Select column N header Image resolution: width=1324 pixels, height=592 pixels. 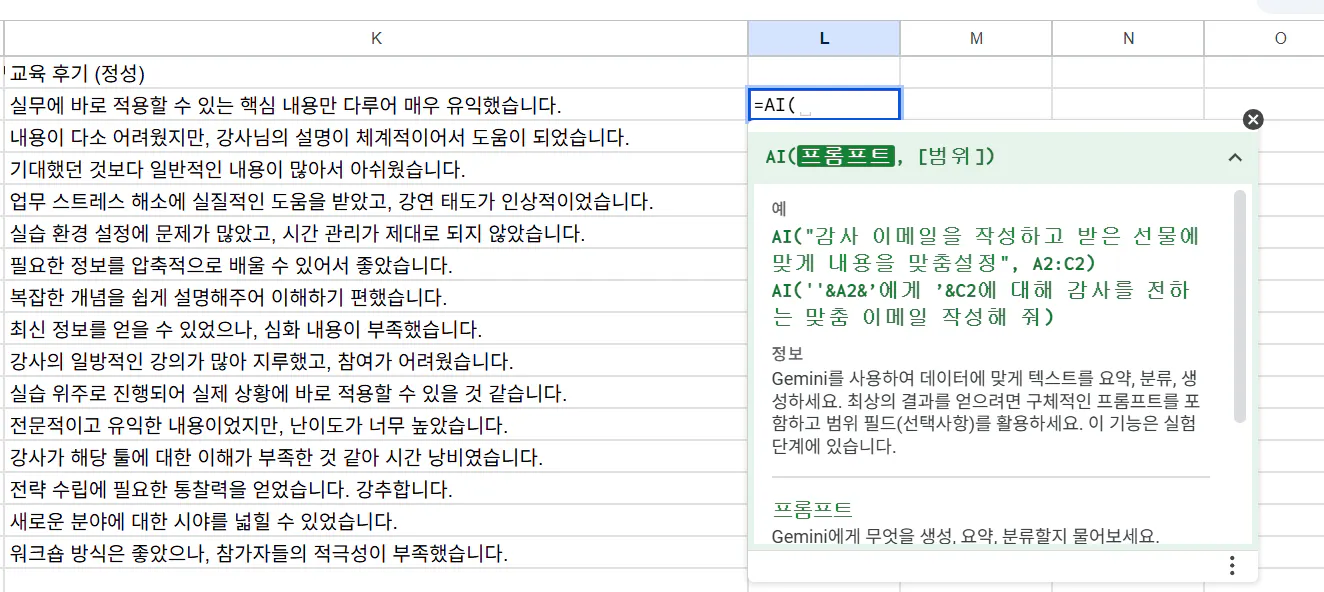point(1128,39)
